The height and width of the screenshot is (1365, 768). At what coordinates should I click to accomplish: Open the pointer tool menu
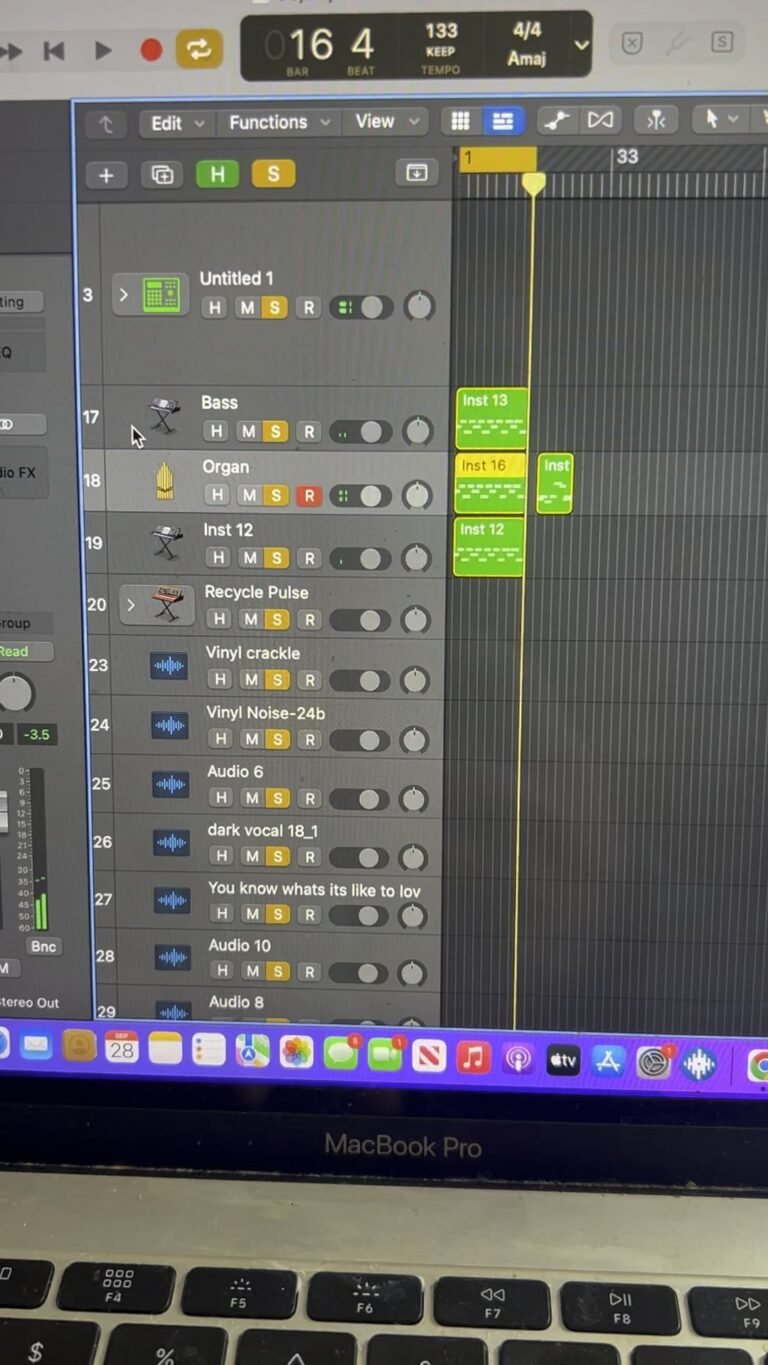click(721, 119)
